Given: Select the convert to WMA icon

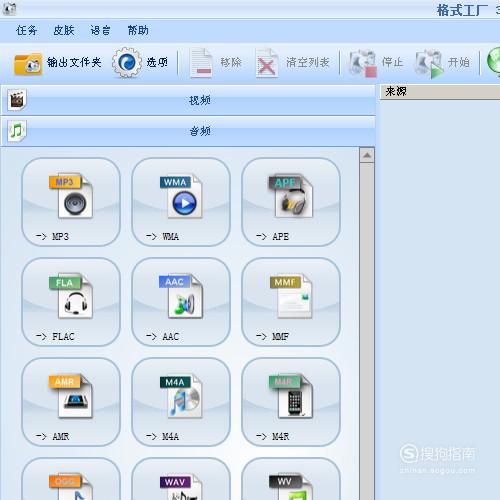Looking at the screenshot, I should tap(181, 202).
